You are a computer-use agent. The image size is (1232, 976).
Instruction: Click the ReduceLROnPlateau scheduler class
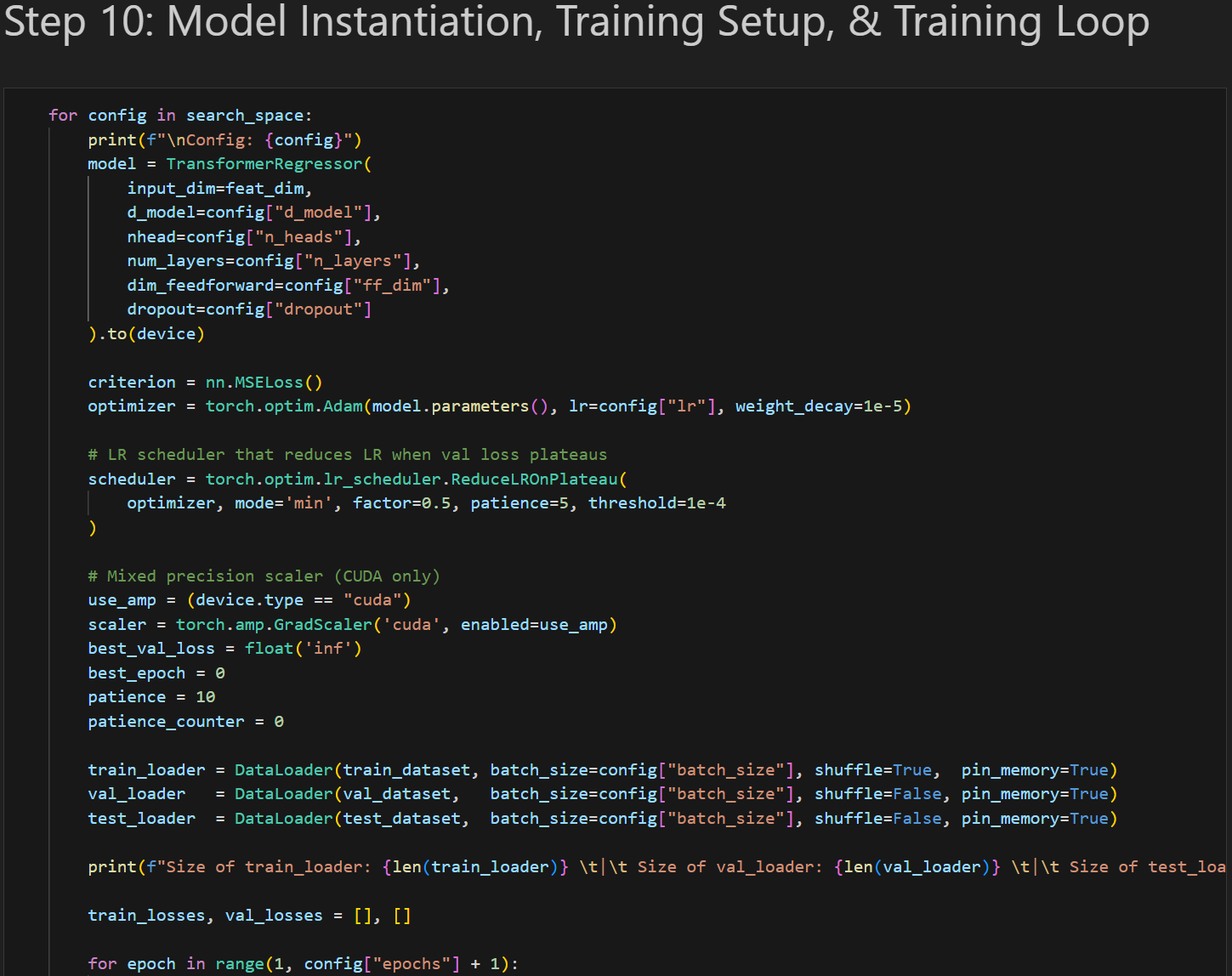click(x=534, y=479)
